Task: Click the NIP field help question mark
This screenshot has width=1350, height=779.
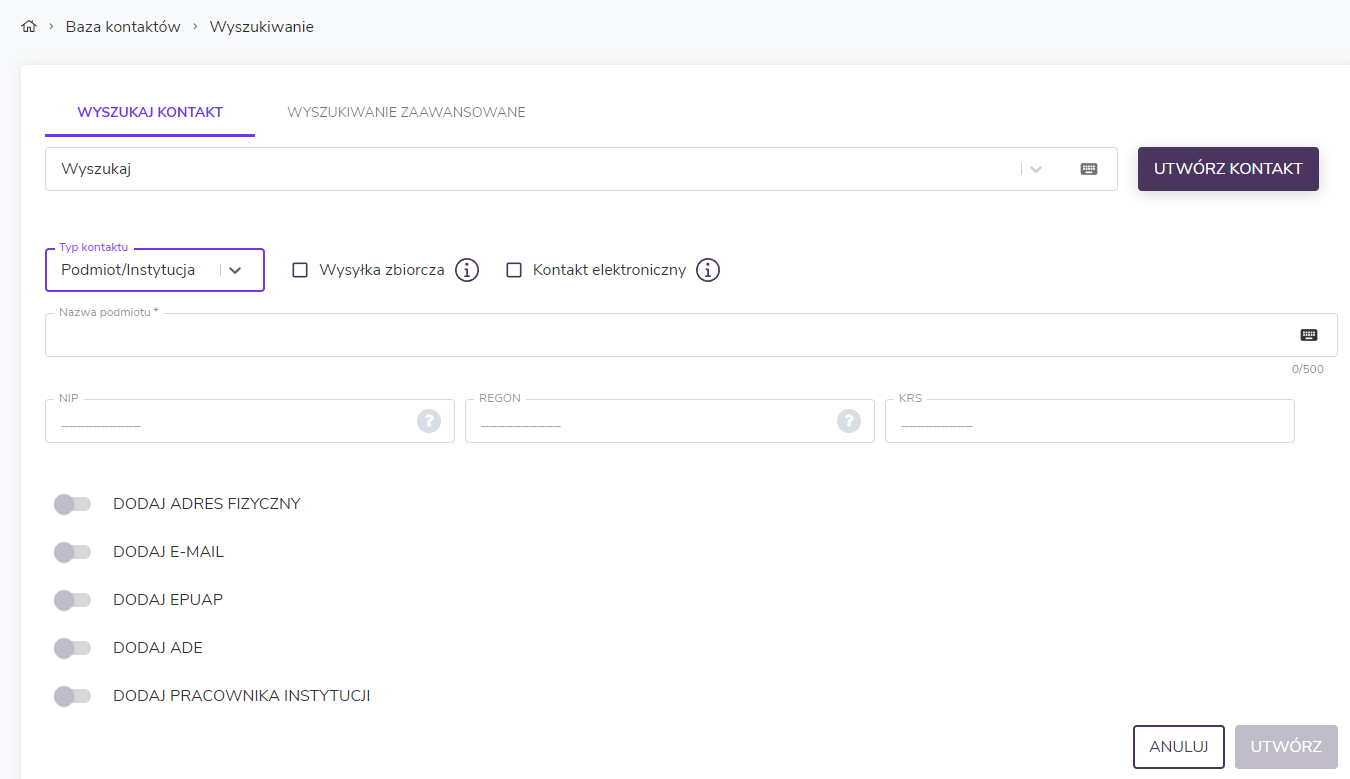Action: (429, 421)
